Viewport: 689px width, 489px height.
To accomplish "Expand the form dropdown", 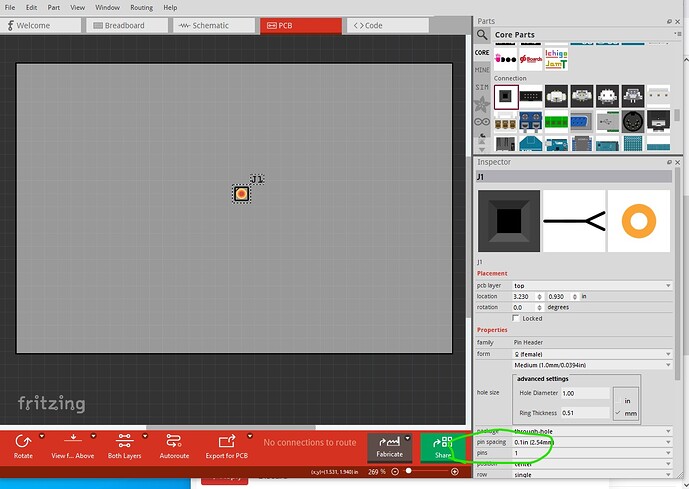I will pyautogui.click(x=591, y=353).
